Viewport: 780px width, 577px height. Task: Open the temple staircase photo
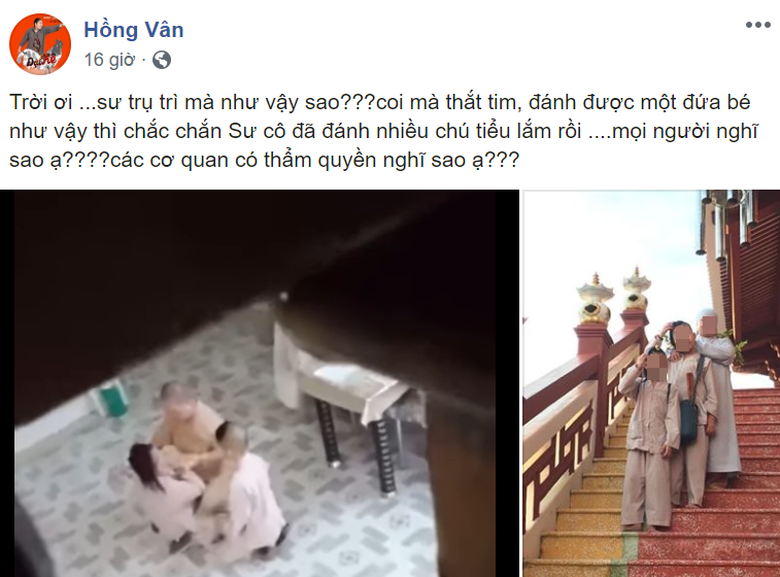point(651,384)
